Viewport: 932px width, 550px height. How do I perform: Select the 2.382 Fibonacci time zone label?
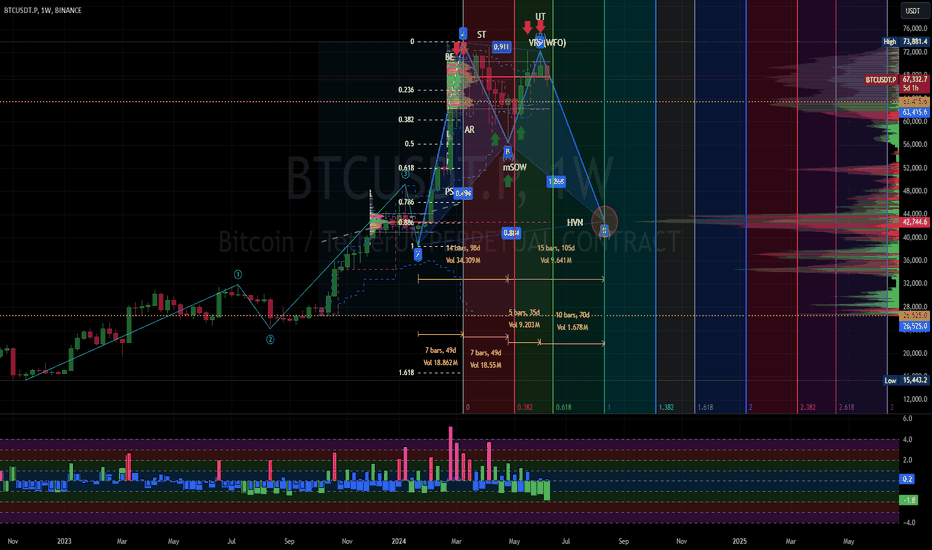(808, 407)
